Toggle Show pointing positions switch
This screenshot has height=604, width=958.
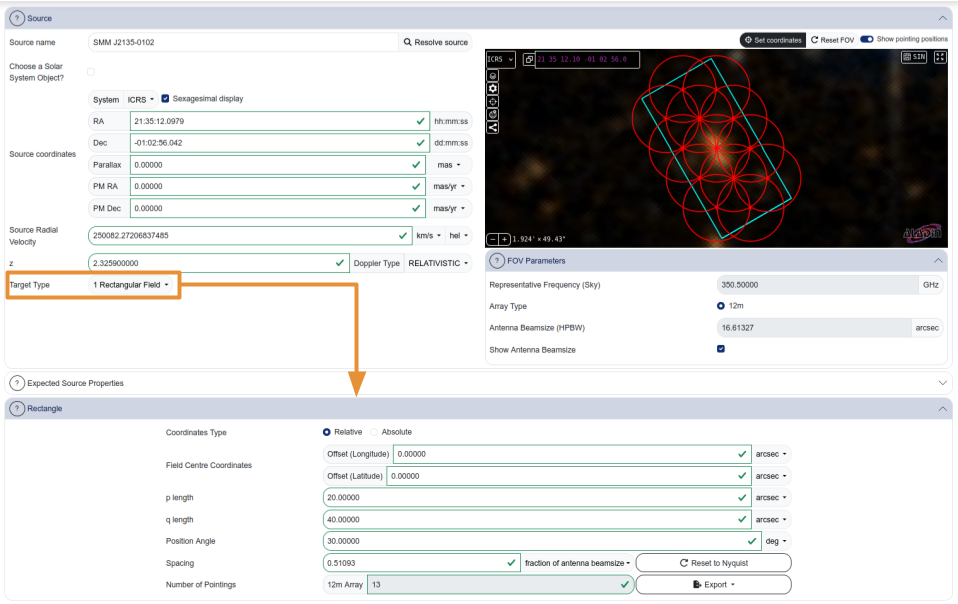(866, 39)
